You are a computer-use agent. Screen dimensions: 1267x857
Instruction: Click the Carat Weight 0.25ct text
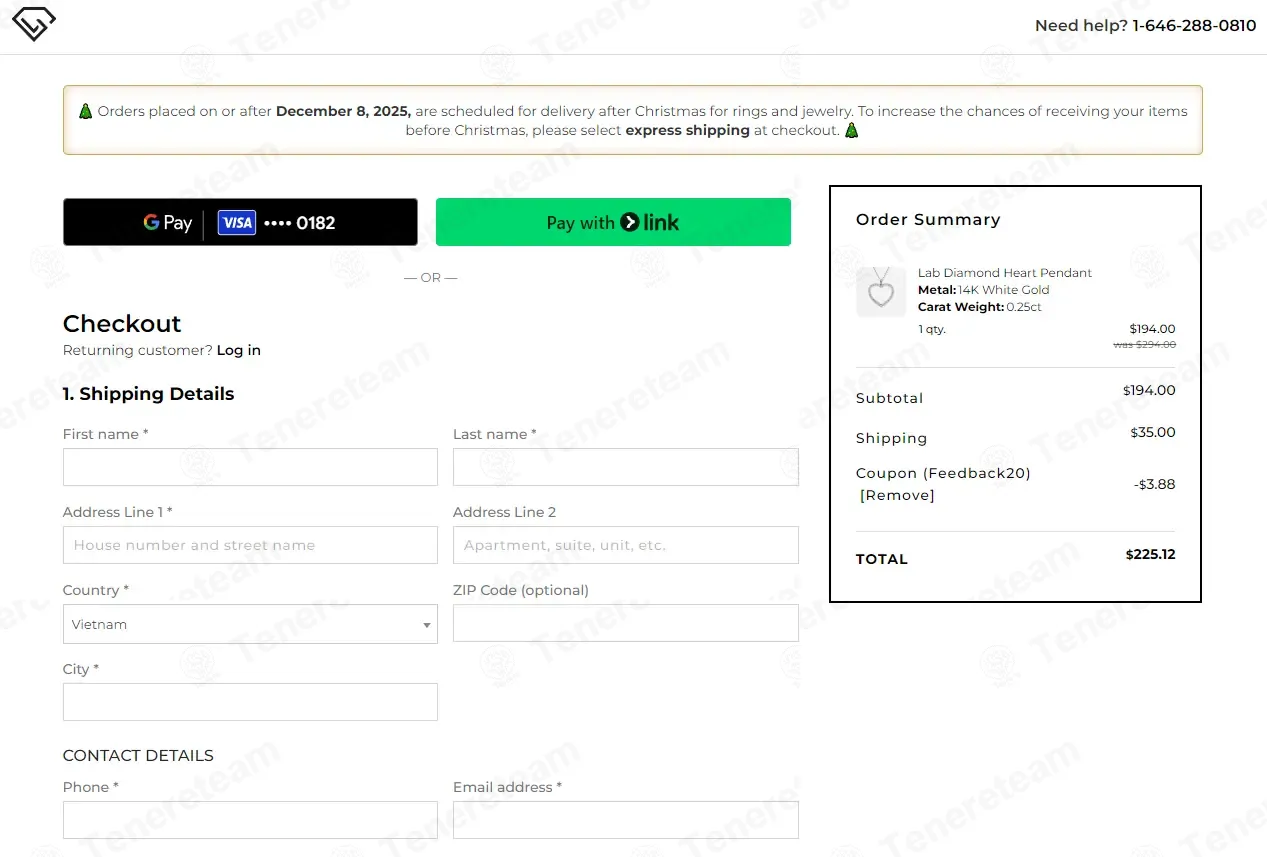pyautogui.click(x=980, y=307)
